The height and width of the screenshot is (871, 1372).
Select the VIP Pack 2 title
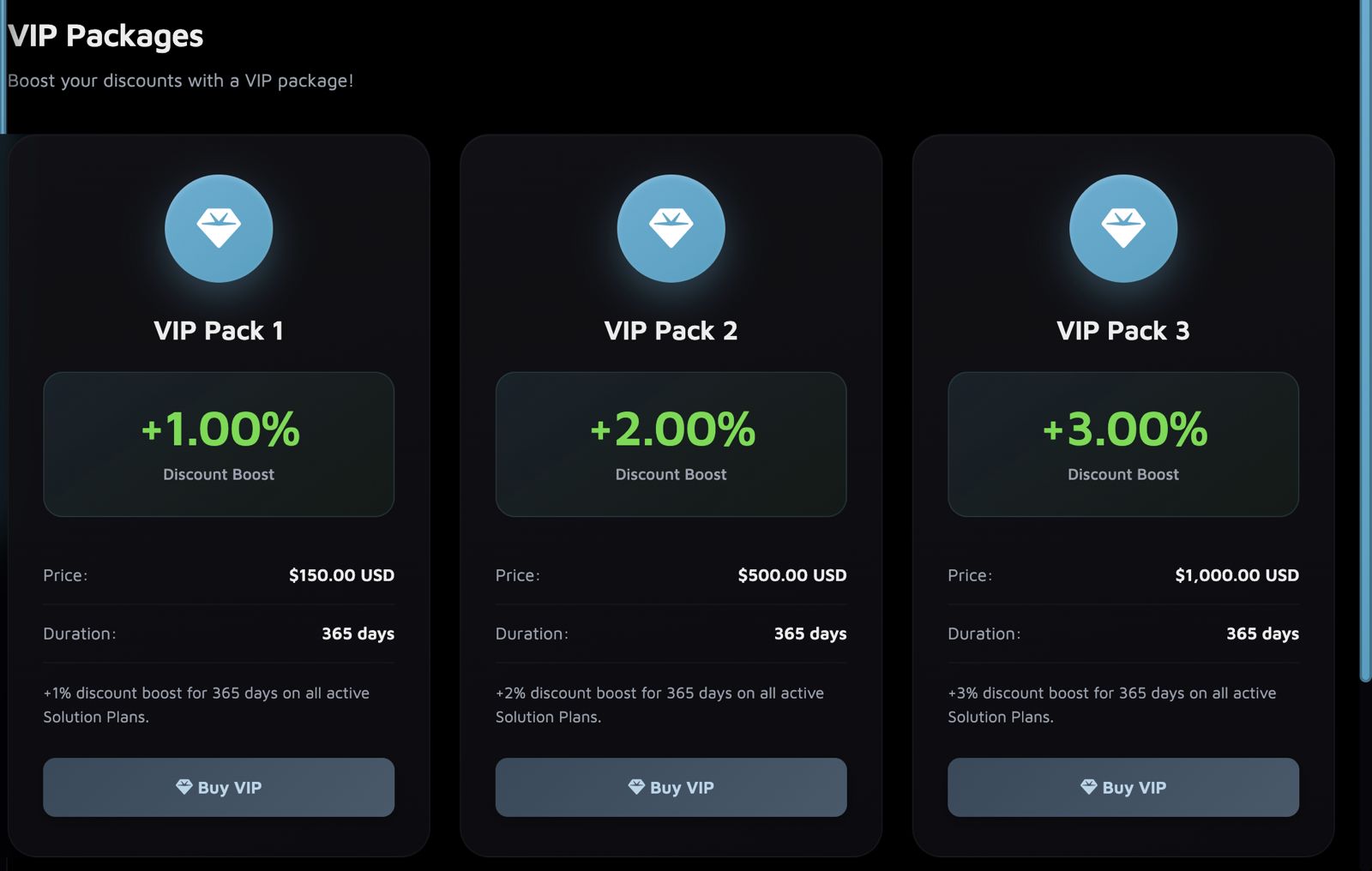pyautogui.click(x=671, y=331)
